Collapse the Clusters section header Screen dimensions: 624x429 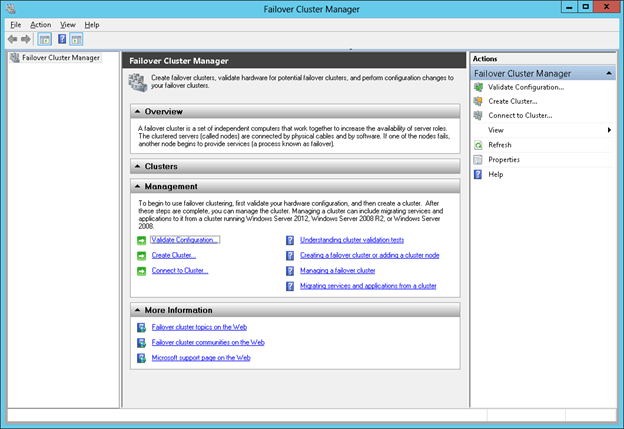[138, 166]
